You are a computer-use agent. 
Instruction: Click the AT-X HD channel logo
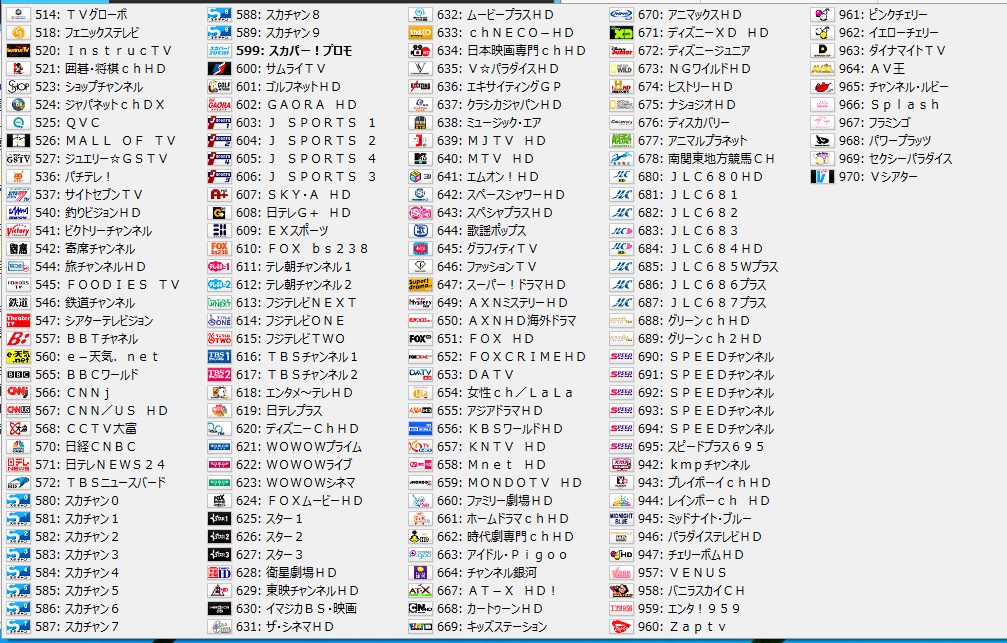(x=420, y=590)
